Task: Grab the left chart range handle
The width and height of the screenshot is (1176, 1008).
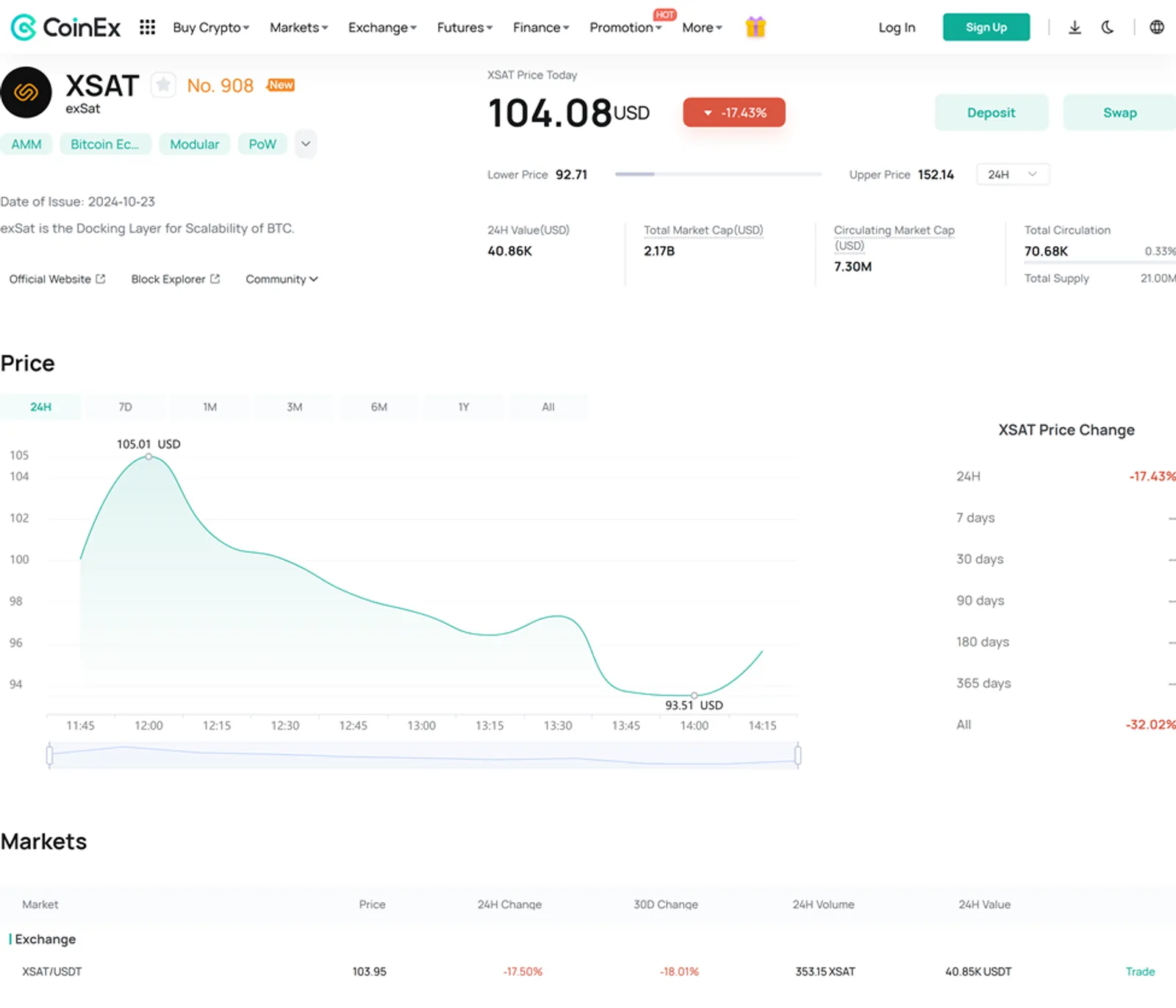Action: 49,755
